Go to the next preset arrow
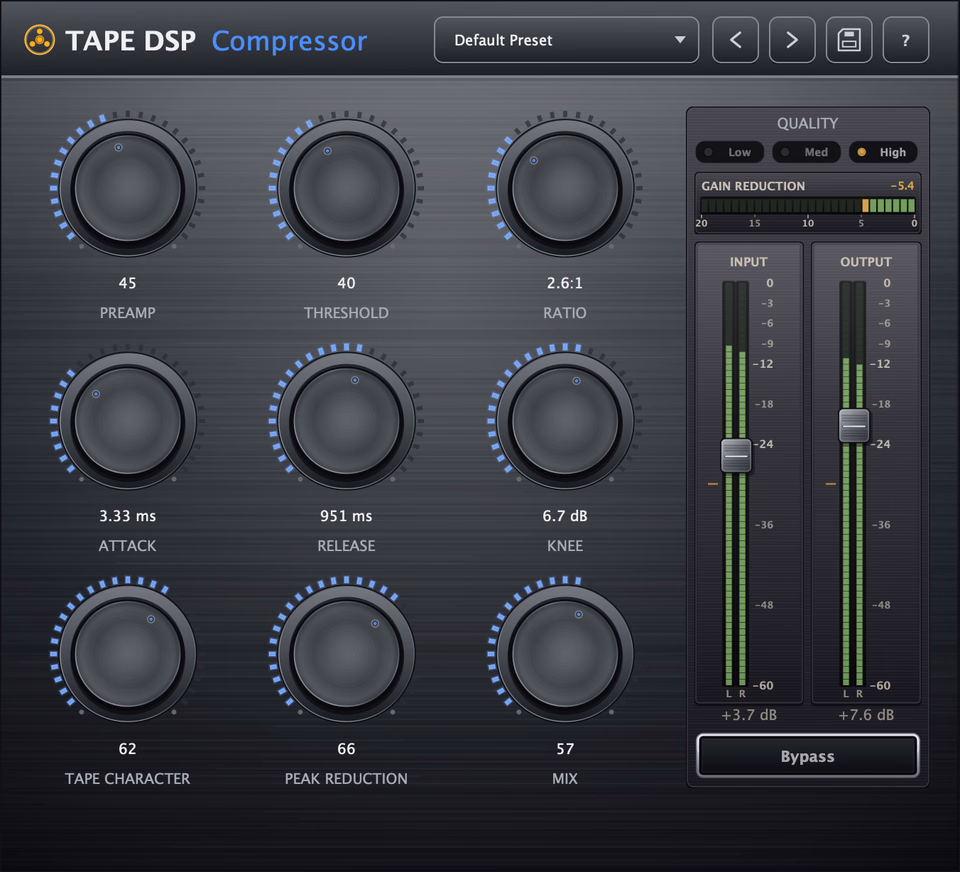Viewport: 960px width, 872px height. [792, 40]
